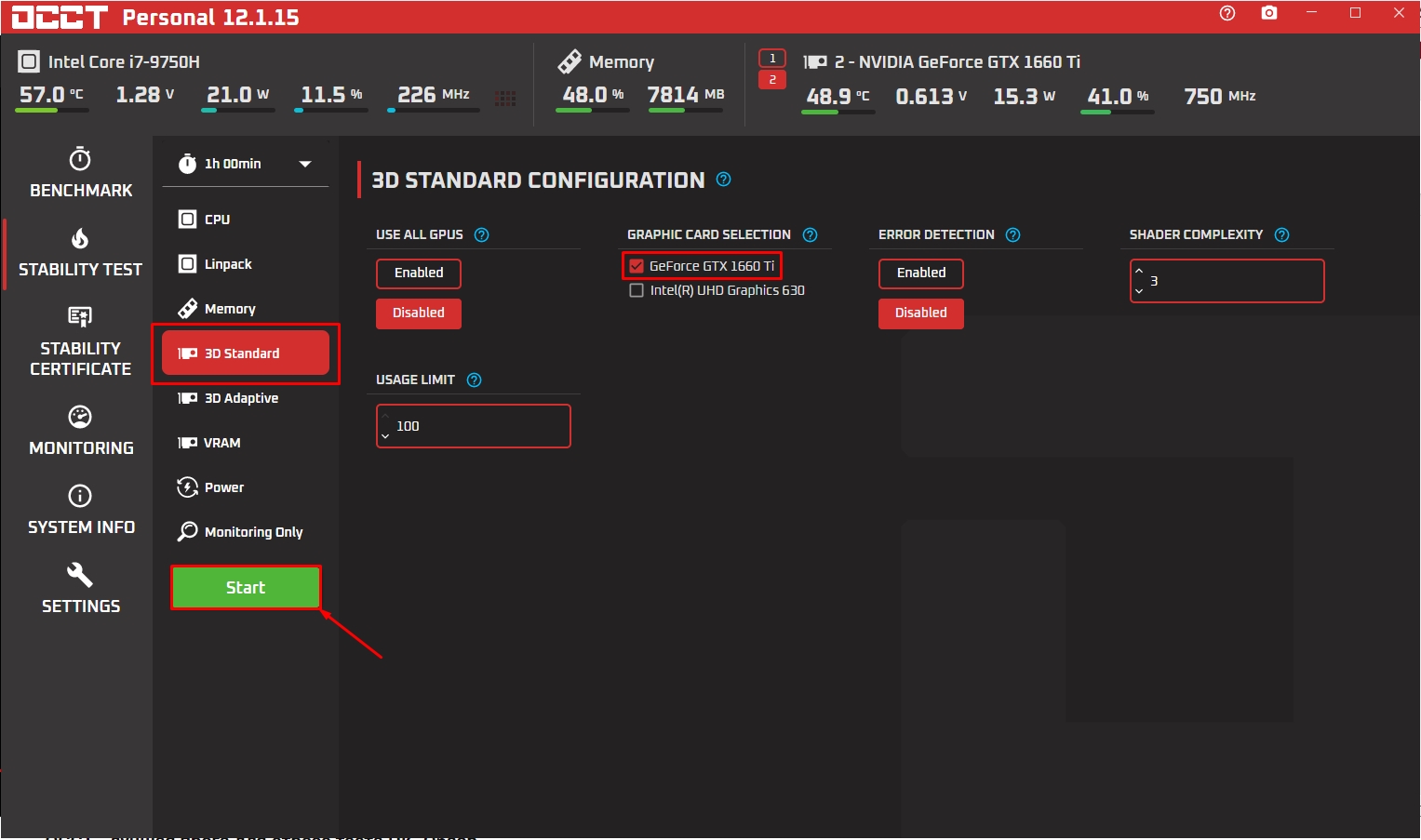This screenshot has width=1421, height=840.
Task: Click the CPU temperature reading 57.0 °C
Action: point(51,95)
